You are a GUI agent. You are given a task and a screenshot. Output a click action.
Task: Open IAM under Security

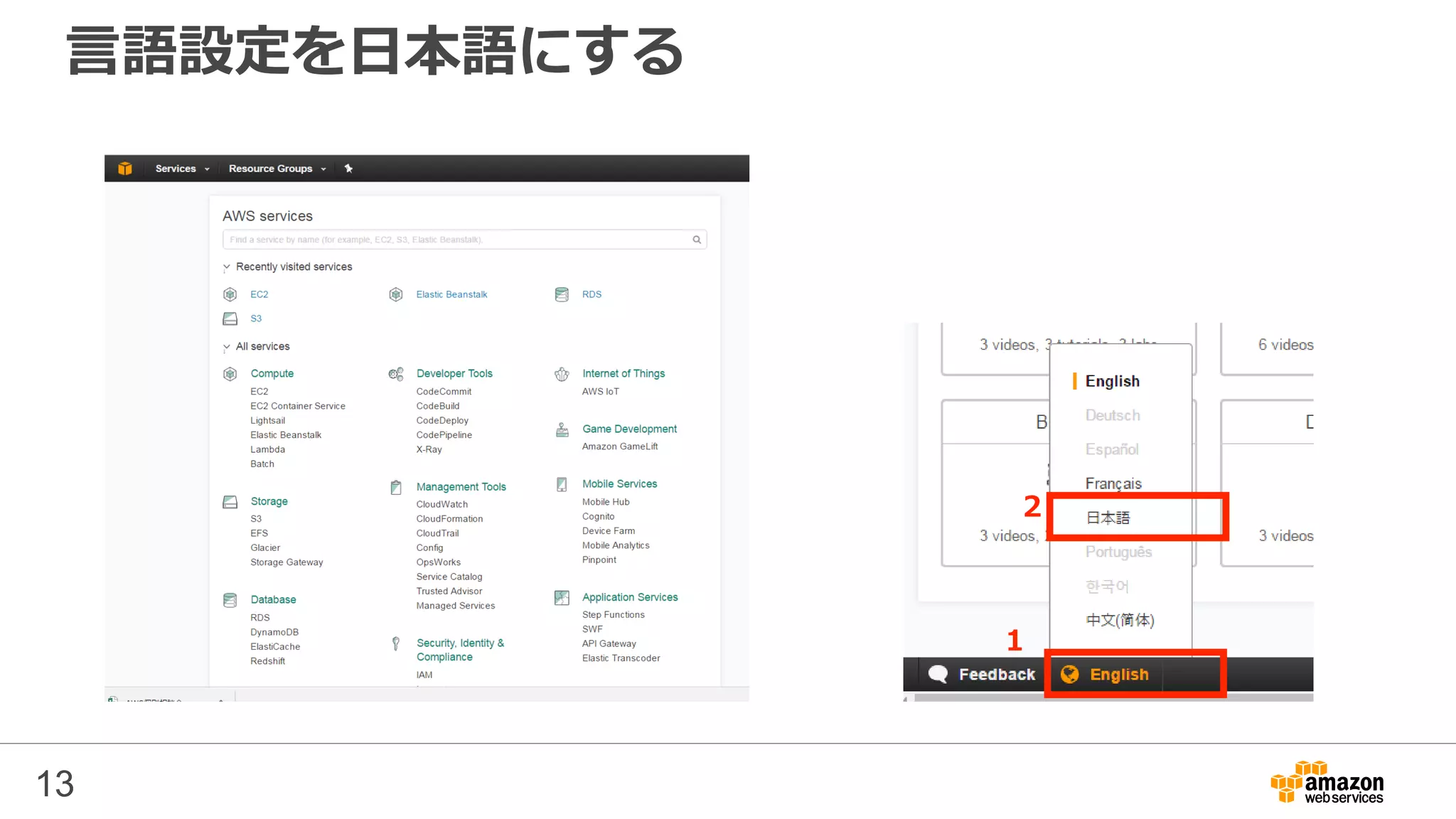coord(424,675)
